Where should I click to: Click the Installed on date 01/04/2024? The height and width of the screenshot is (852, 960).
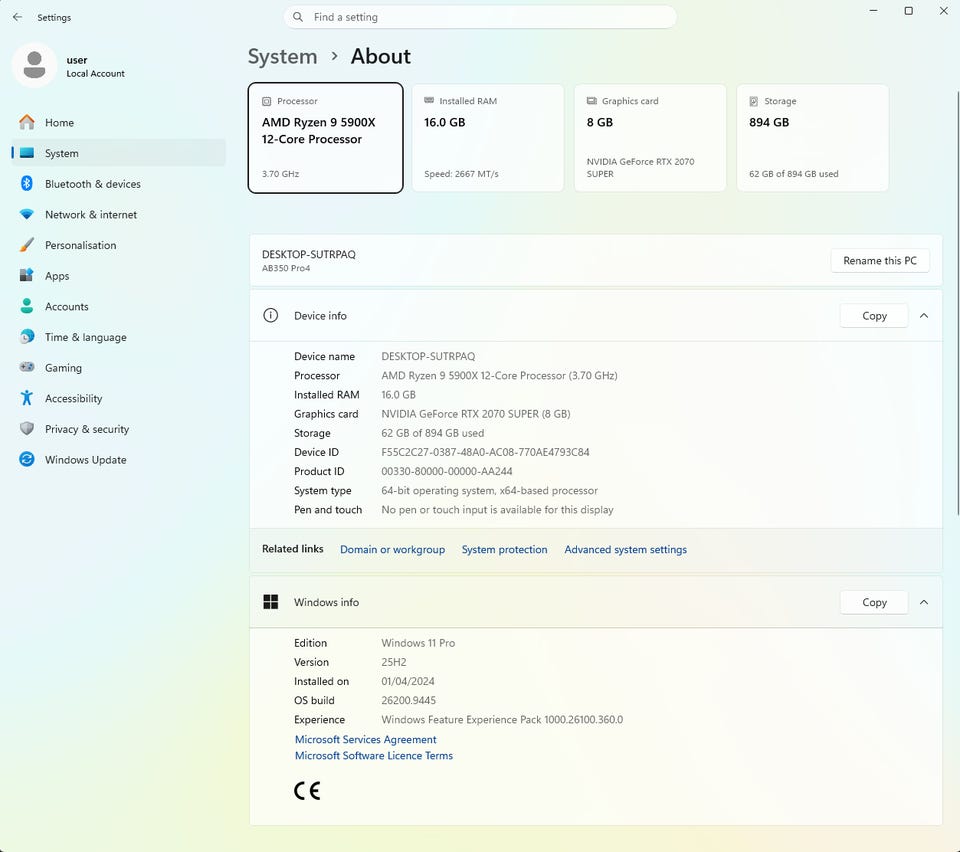click(x=408, y=681)
